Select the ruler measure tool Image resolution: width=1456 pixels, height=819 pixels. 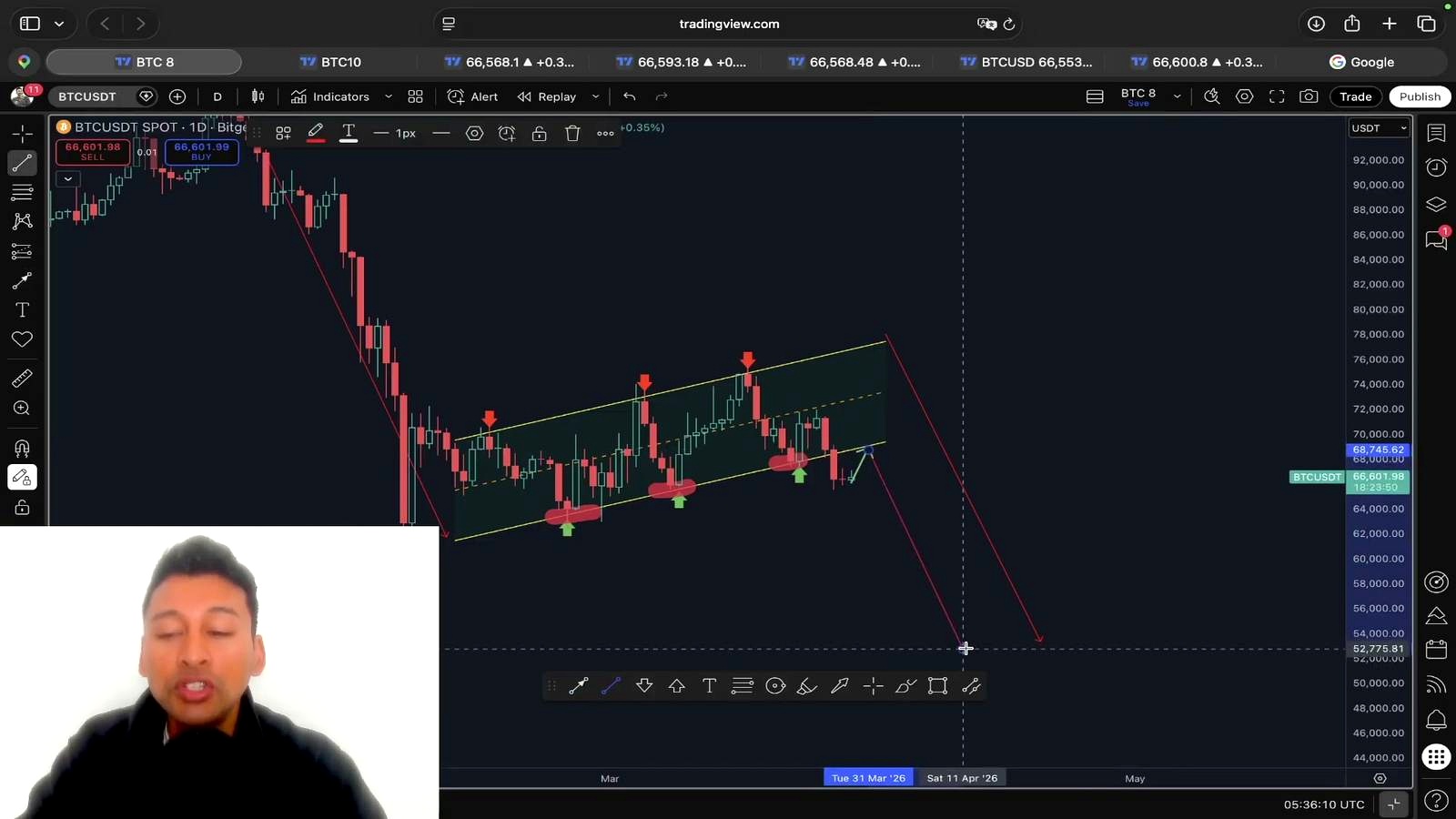click(x=22, y=378)
